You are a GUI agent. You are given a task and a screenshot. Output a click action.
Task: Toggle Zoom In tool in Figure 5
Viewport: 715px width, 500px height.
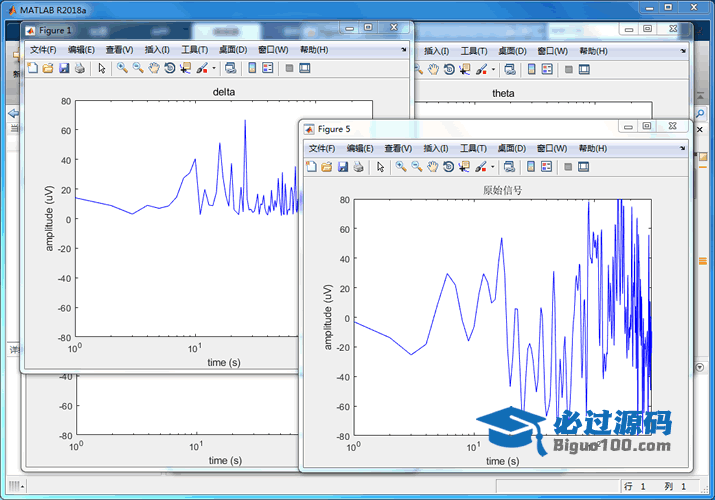(400, 167)
